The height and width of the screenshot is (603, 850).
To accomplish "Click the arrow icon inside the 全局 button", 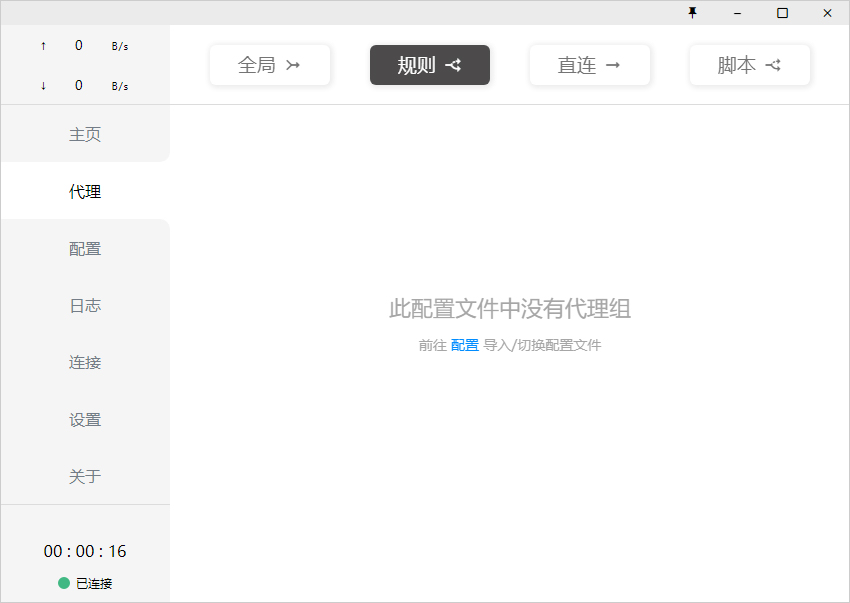I will pyautogui.click(x=293, y=64).
